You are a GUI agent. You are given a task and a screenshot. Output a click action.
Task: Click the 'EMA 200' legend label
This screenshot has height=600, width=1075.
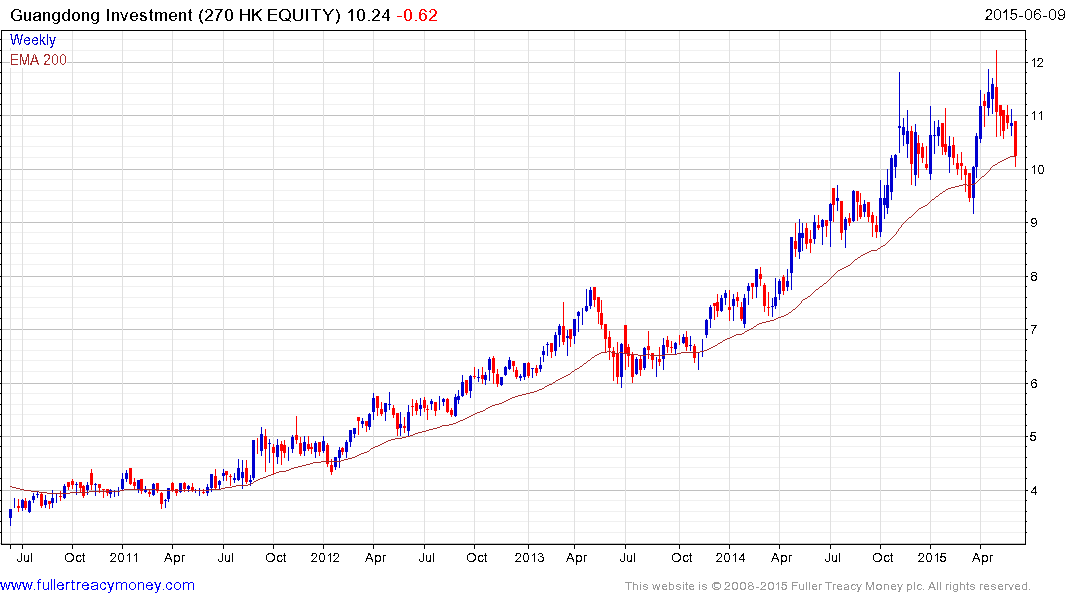tap(38, 60)
